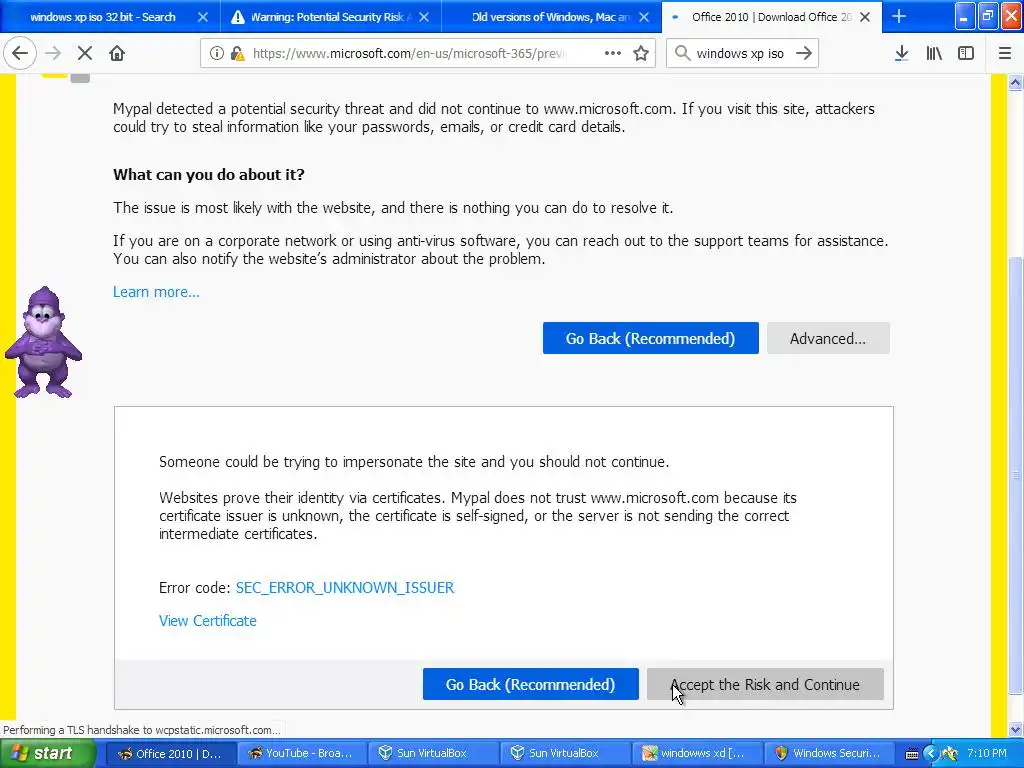Open Office 2010 taskbar button

(170, 754)
